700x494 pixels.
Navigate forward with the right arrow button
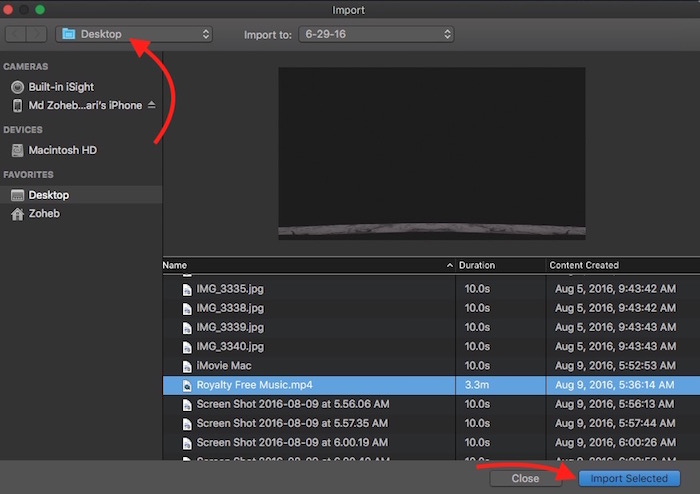(38, 34)
